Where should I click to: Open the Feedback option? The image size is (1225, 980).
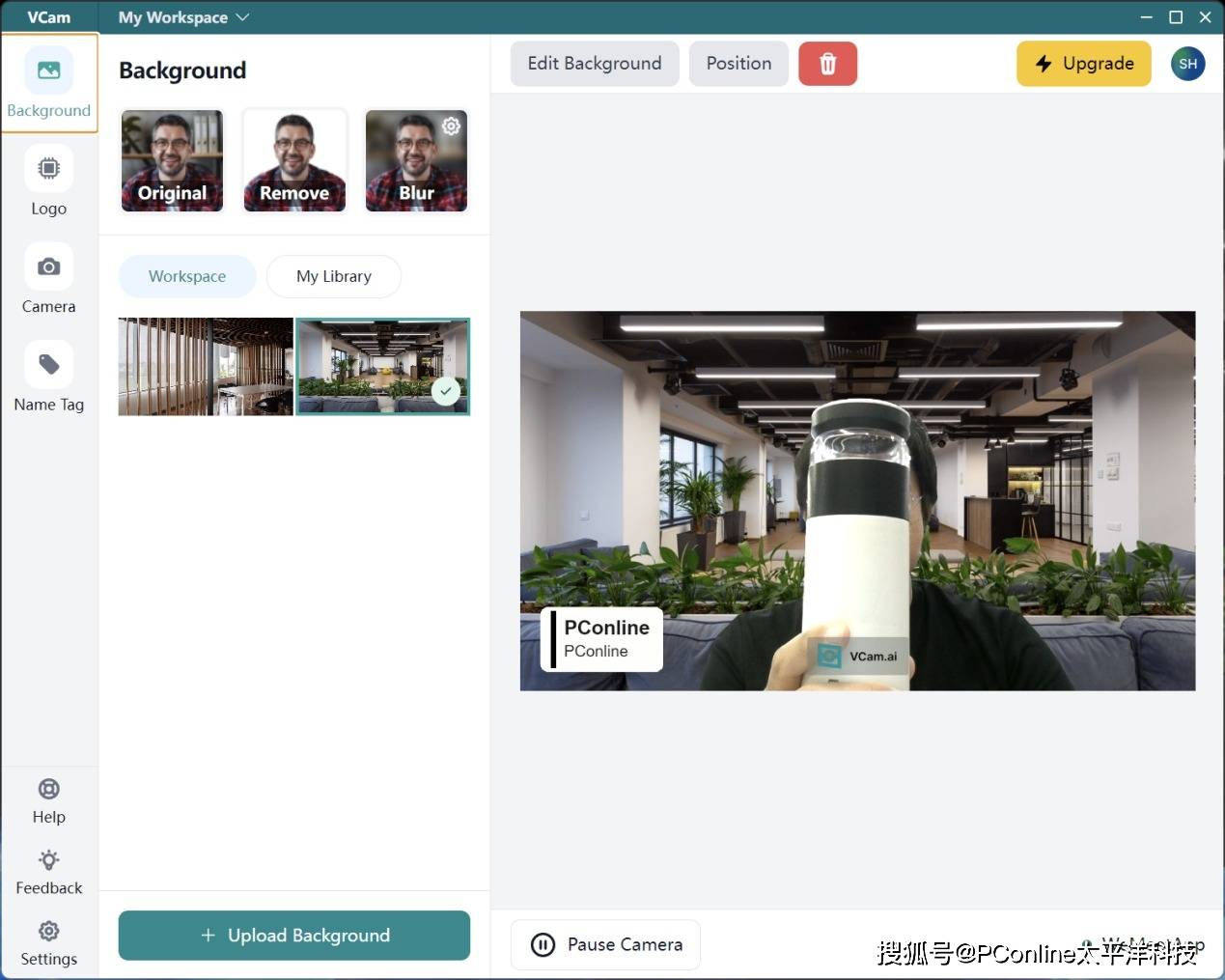click(x=49, y=872)
